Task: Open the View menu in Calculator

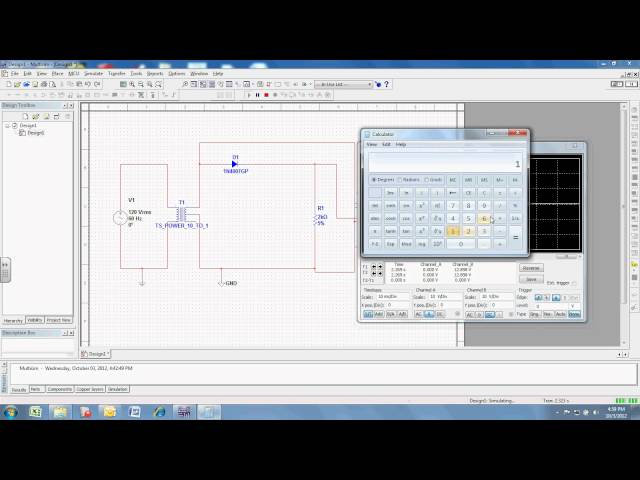Action: (x=371, y=144)
